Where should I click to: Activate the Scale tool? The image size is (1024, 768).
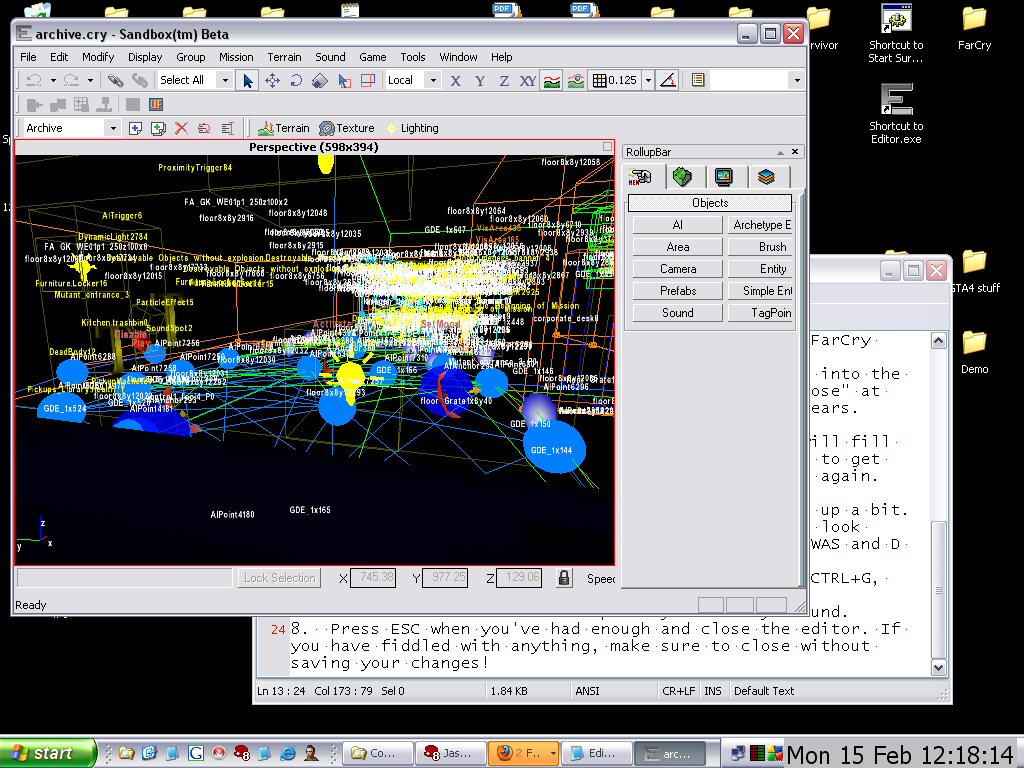[x=320, y=80]
